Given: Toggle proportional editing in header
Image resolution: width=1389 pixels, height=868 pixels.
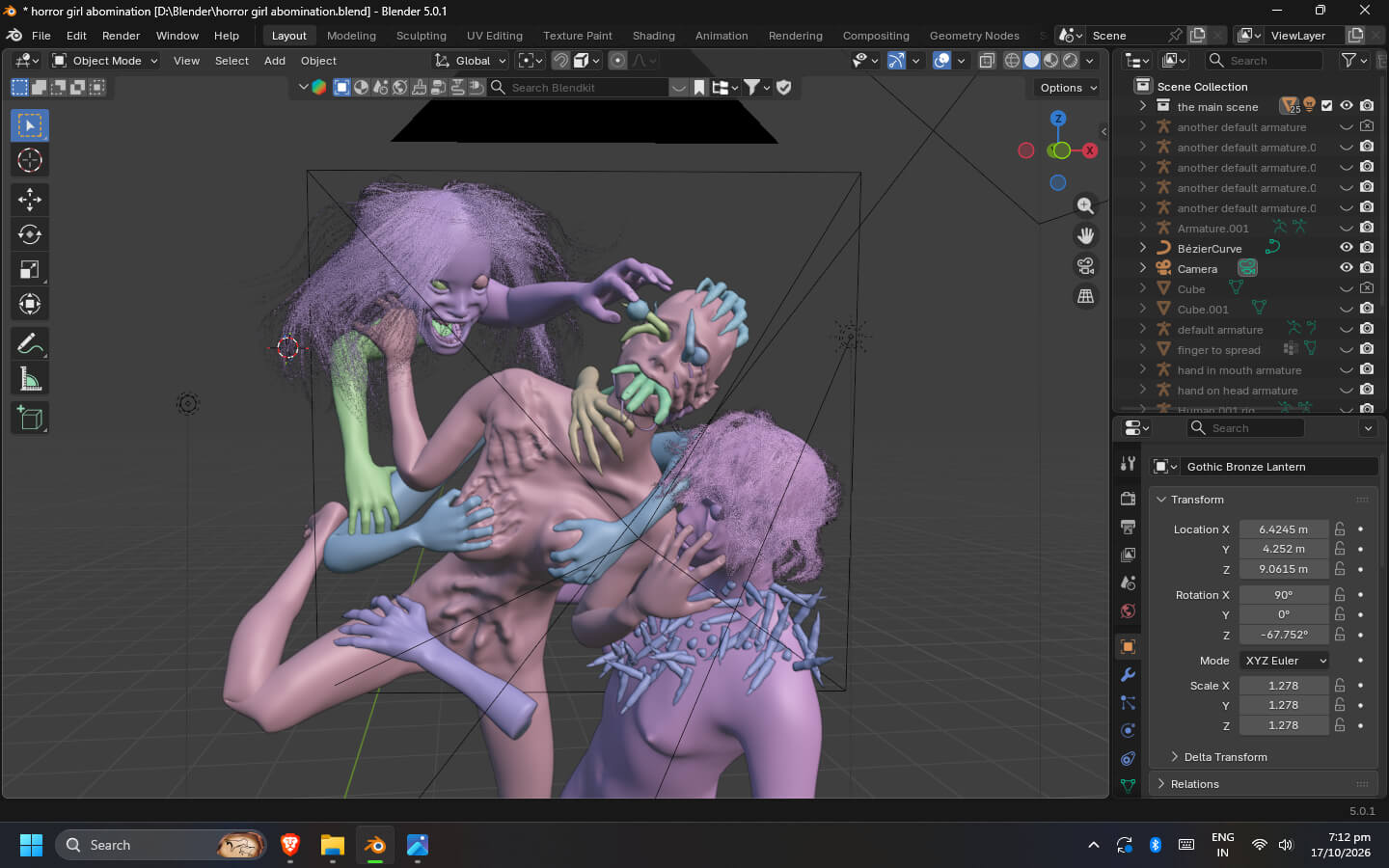Looking at the screenshot, I should click(x=618, y=61).
